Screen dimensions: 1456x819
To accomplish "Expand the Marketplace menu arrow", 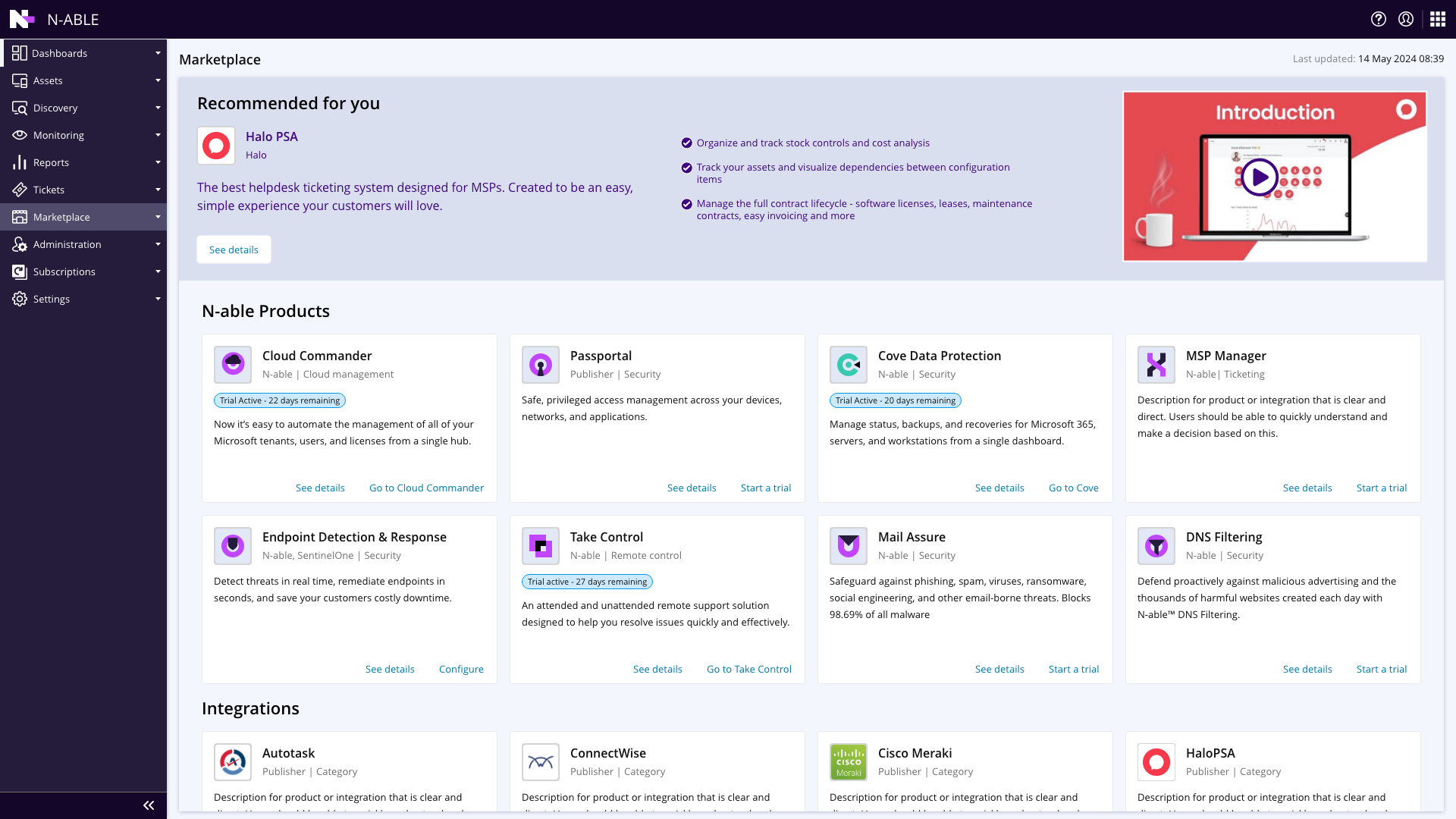I will 158,217.
